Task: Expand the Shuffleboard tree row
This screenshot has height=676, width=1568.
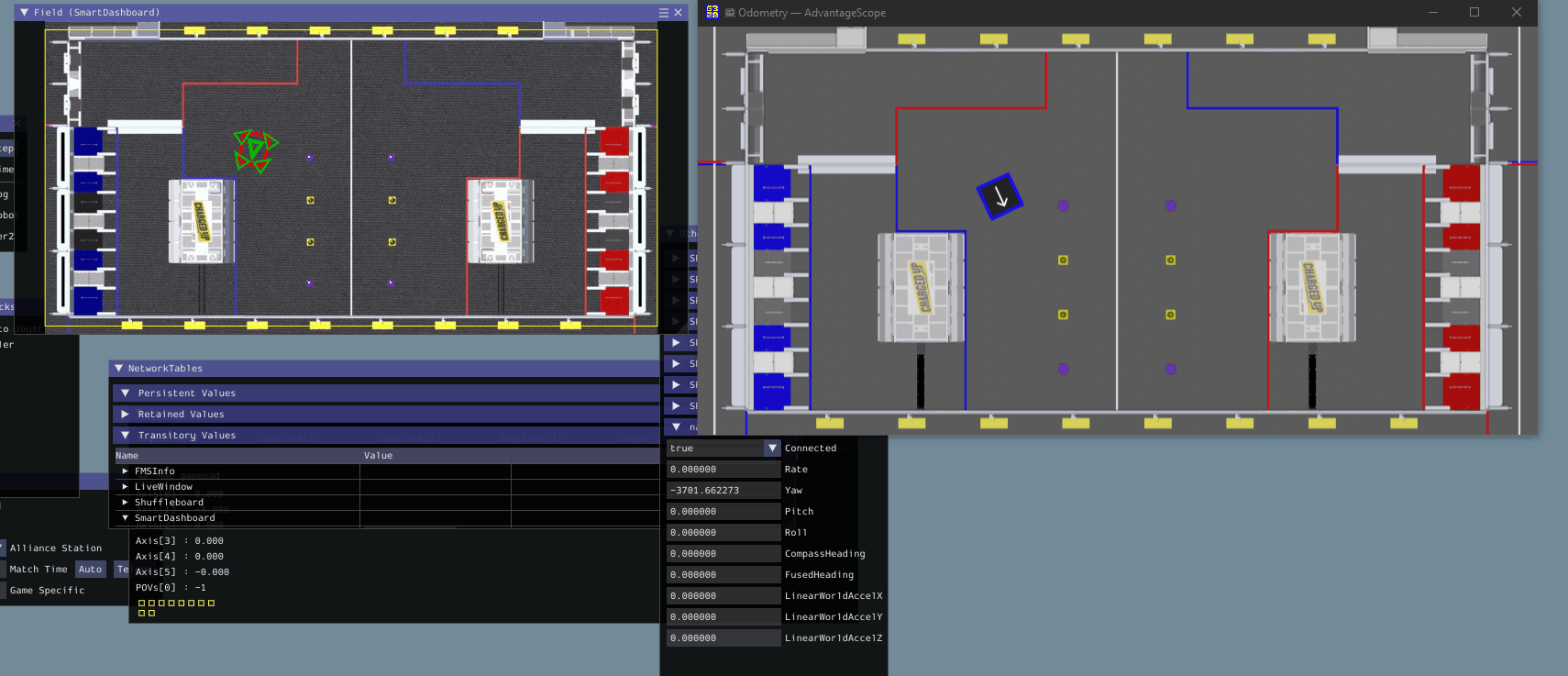Action: point(126,502)
